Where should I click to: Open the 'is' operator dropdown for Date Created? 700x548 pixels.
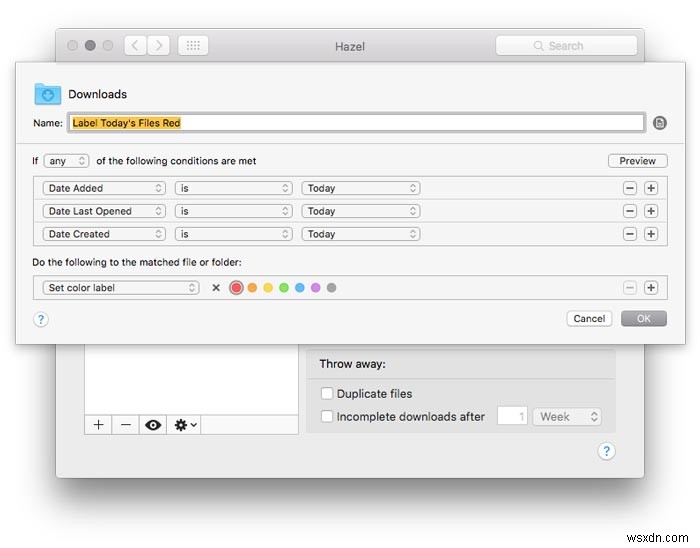(233, 234)
